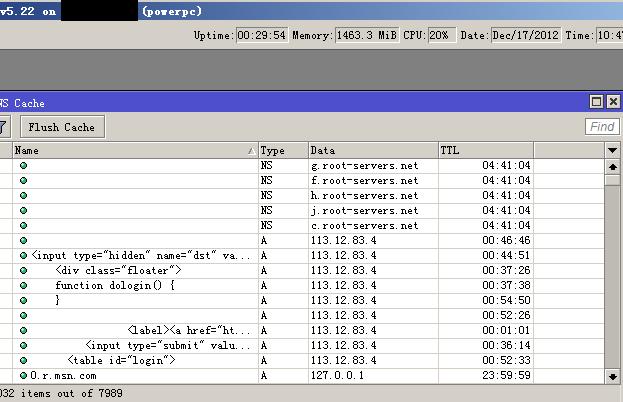The width and height of the screenshot is (623, 402).
Task: Click TTL value 00:01:01
Action: 506,330
